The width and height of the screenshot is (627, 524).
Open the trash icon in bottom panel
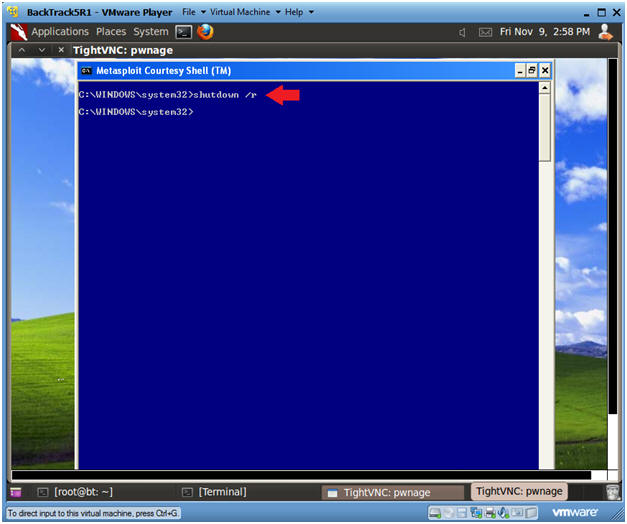612,492
